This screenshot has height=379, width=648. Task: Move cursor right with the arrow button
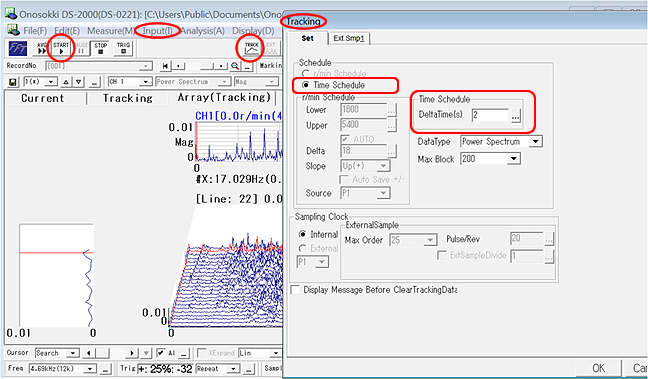[132, 353]
